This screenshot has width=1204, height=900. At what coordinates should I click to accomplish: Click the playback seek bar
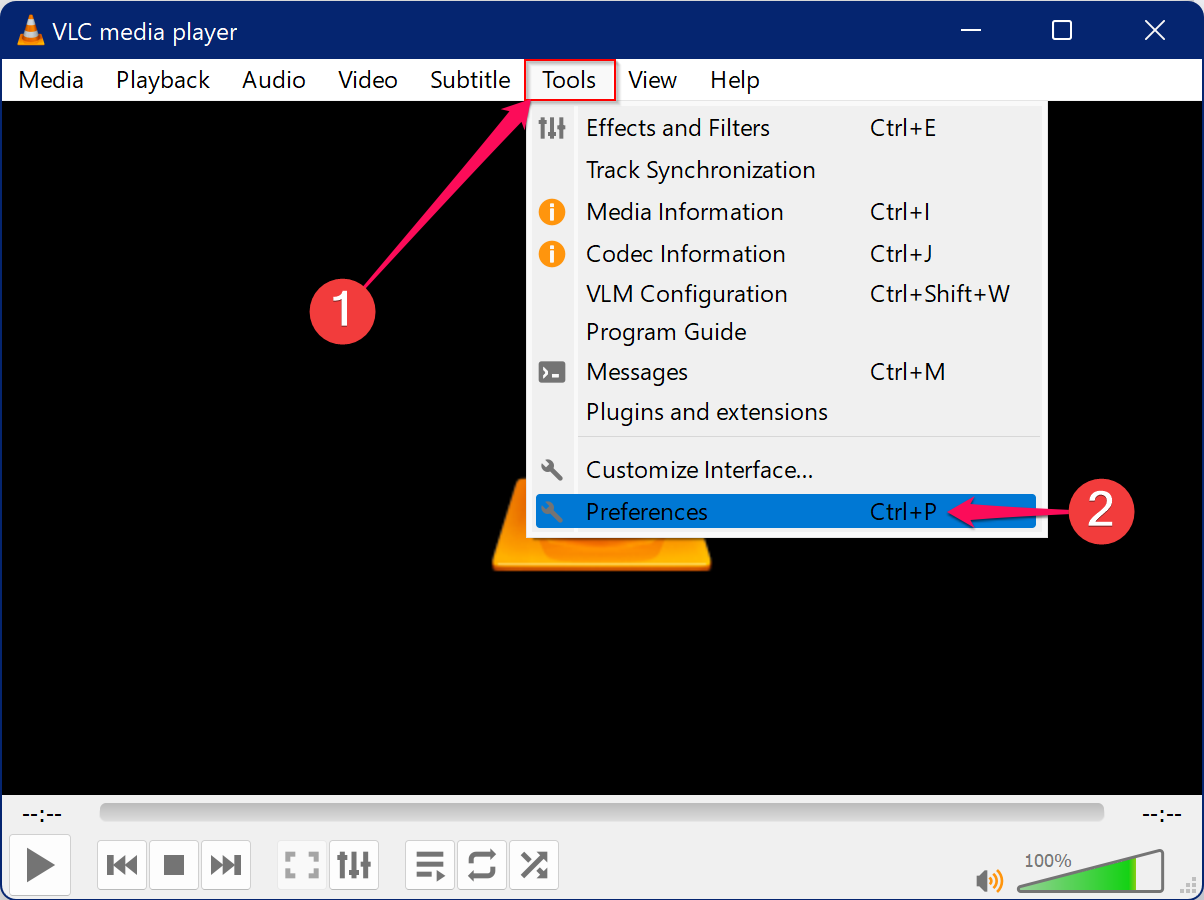coord(602,812)
